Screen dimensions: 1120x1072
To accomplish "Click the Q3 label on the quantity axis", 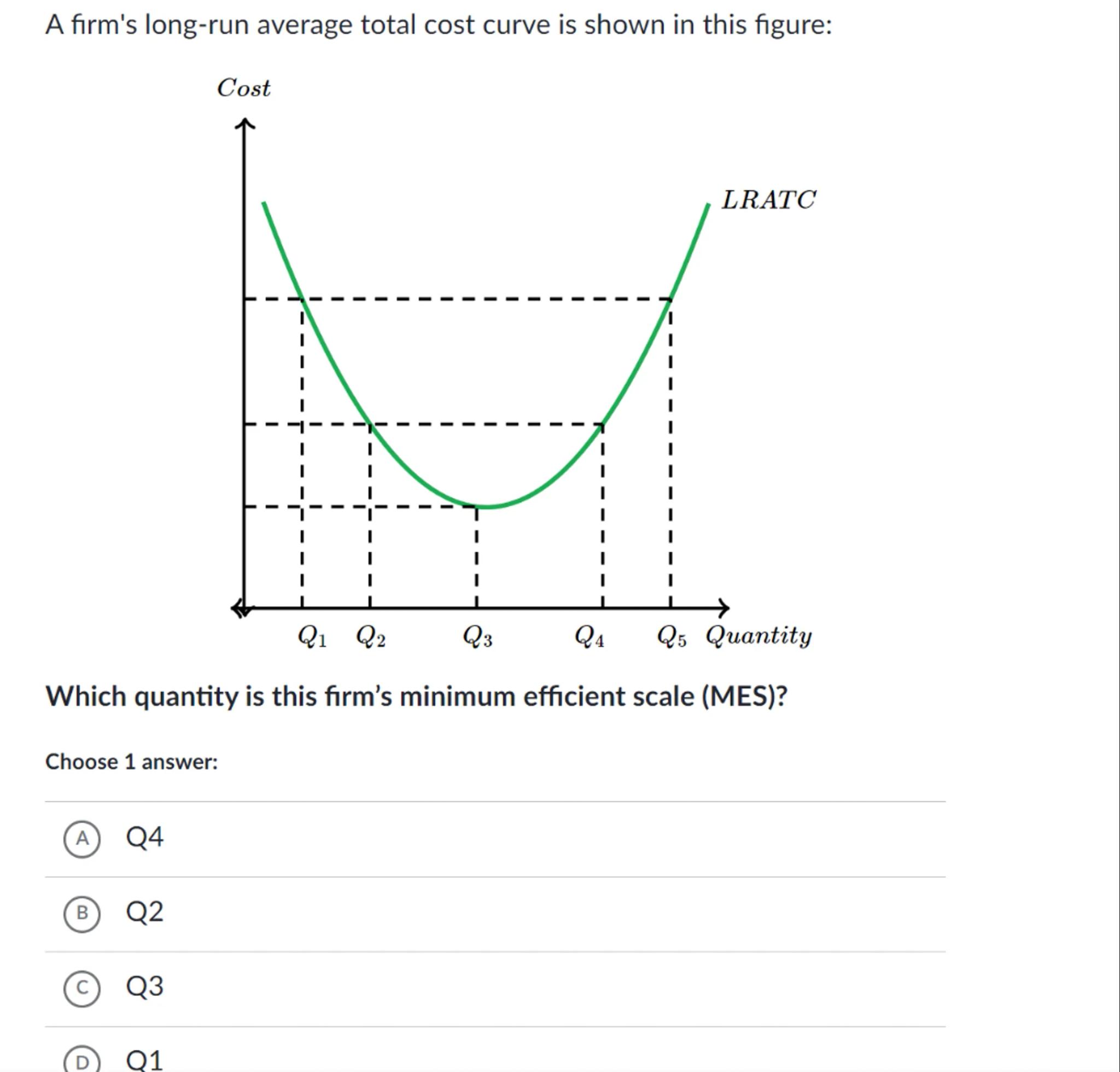I will (x=477, y=636).
